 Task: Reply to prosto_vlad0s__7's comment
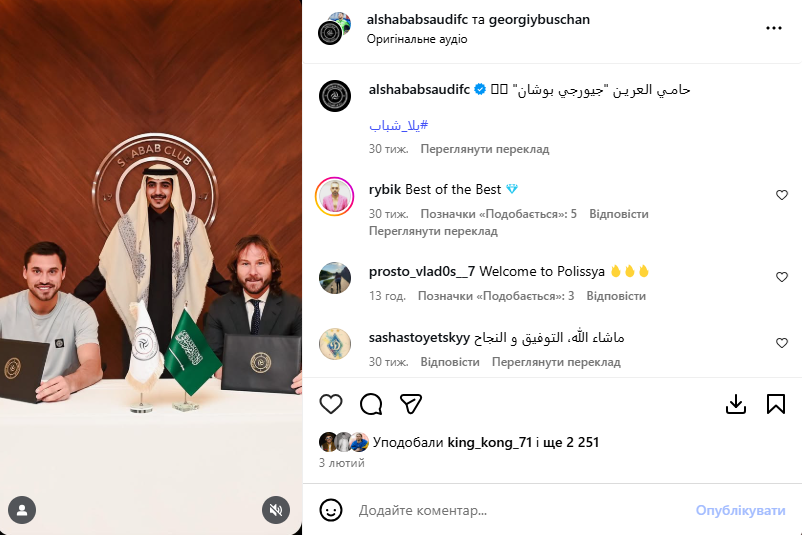click(x=616, y=296)
